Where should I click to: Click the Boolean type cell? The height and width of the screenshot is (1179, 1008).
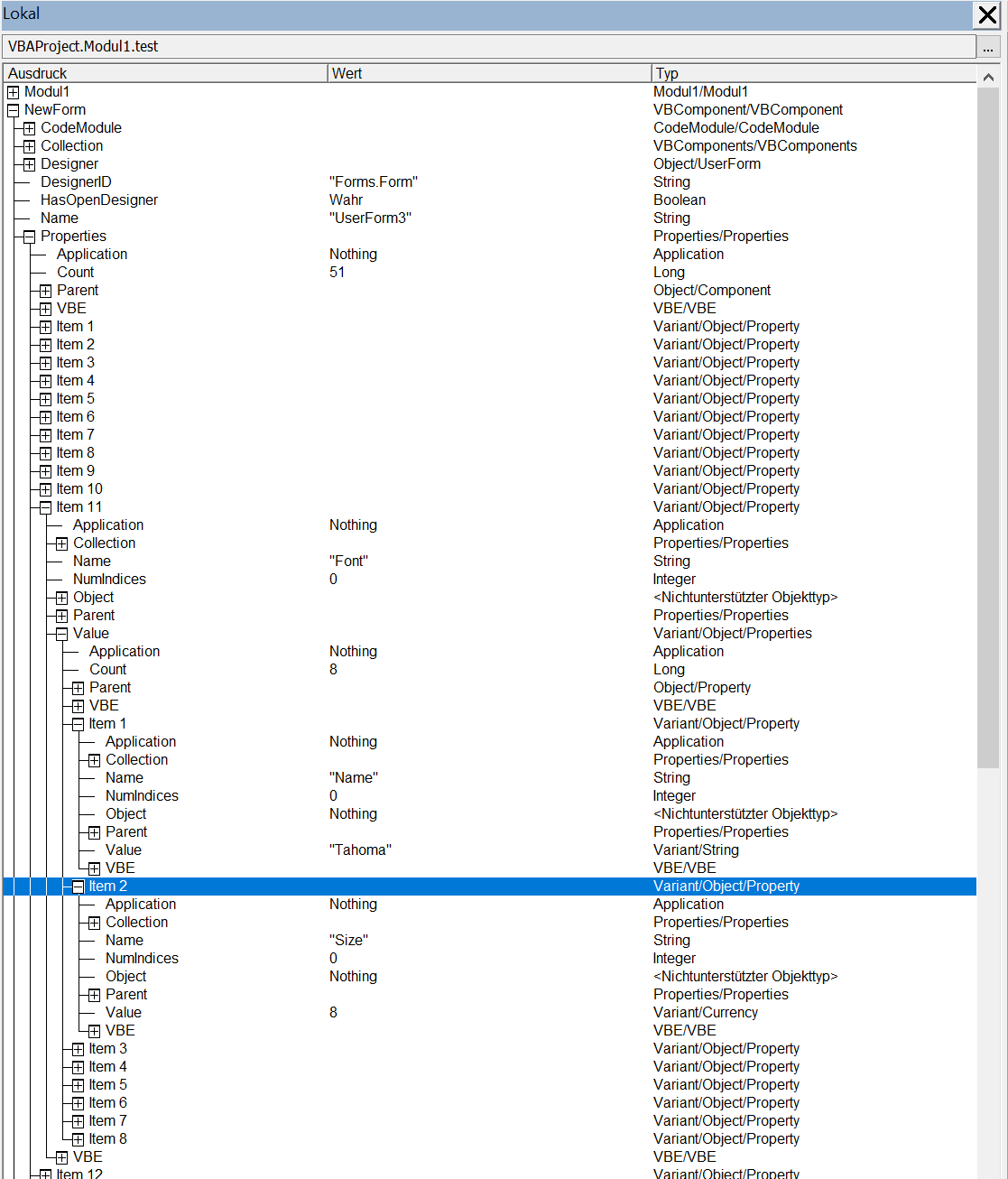(x=680, y=200)
